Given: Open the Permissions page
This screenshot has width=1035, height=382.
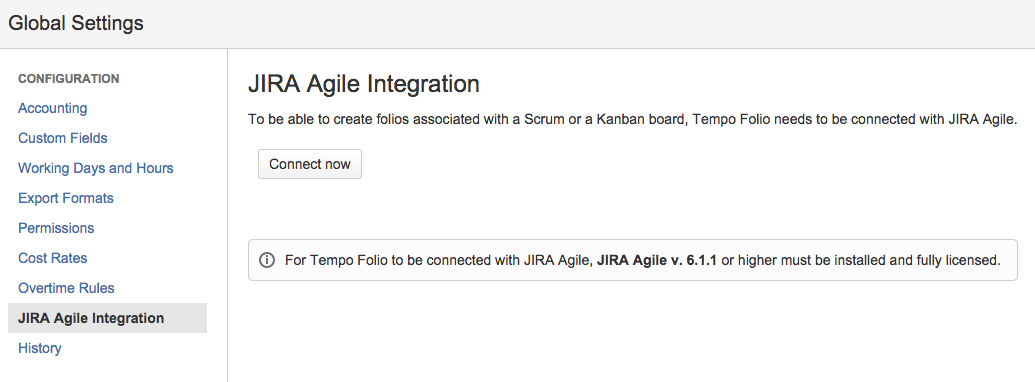Looking at the screenshot, I should coord(56,228).
